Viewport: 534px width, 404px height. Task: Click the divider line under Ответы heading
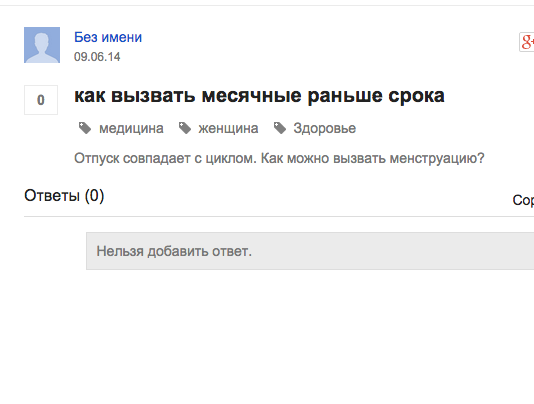[x=279, y=216]
